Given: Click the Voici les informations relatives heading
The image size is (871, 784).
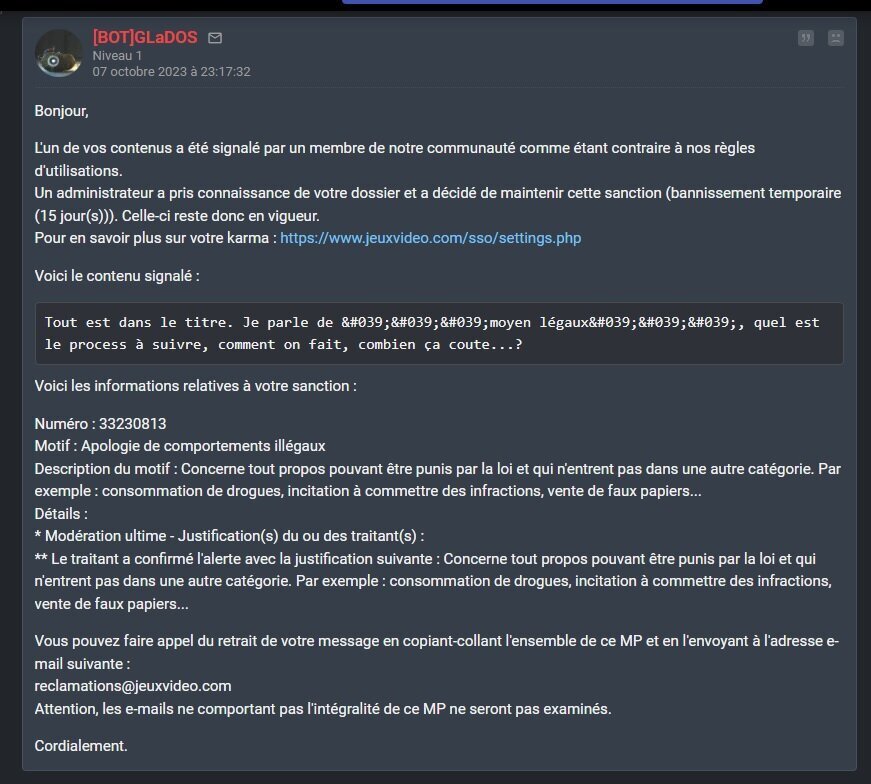Looking at the screenshot, I should (196, 386).
